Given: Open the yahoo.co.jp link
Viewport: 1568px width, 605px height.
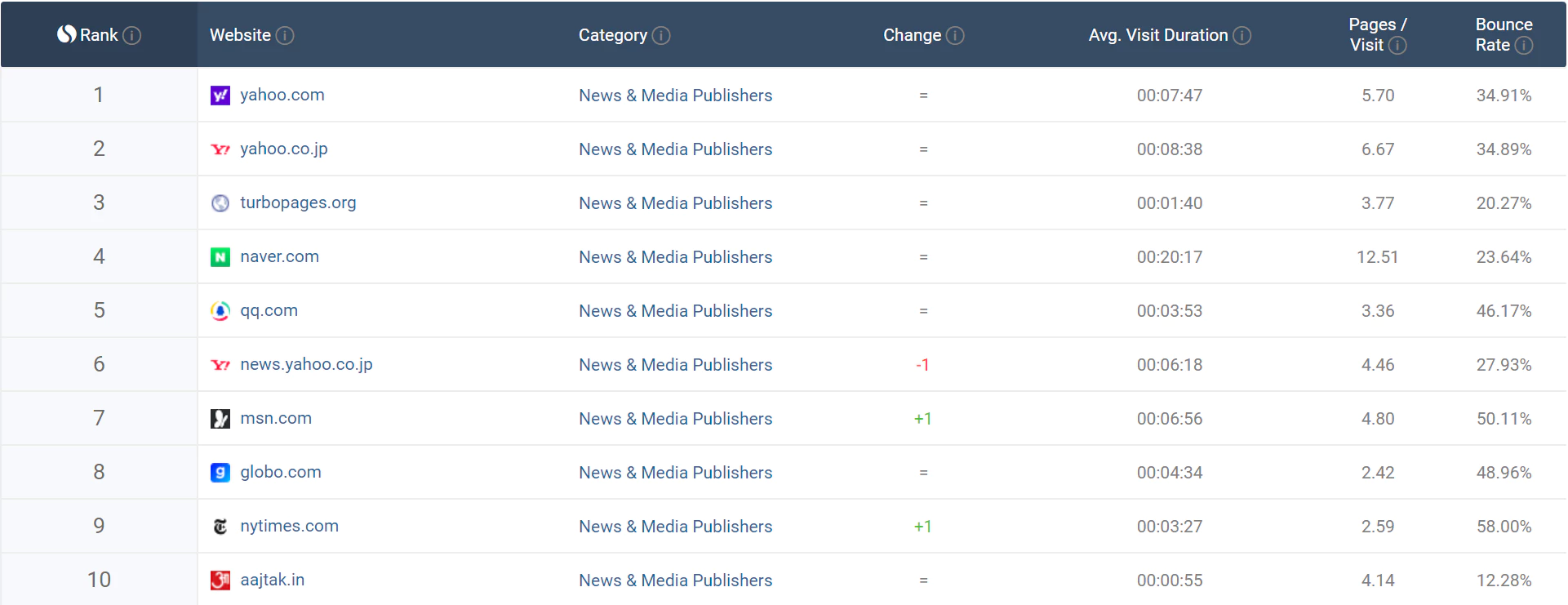Looking at the screenshot, I should click(x=284, y=149).
